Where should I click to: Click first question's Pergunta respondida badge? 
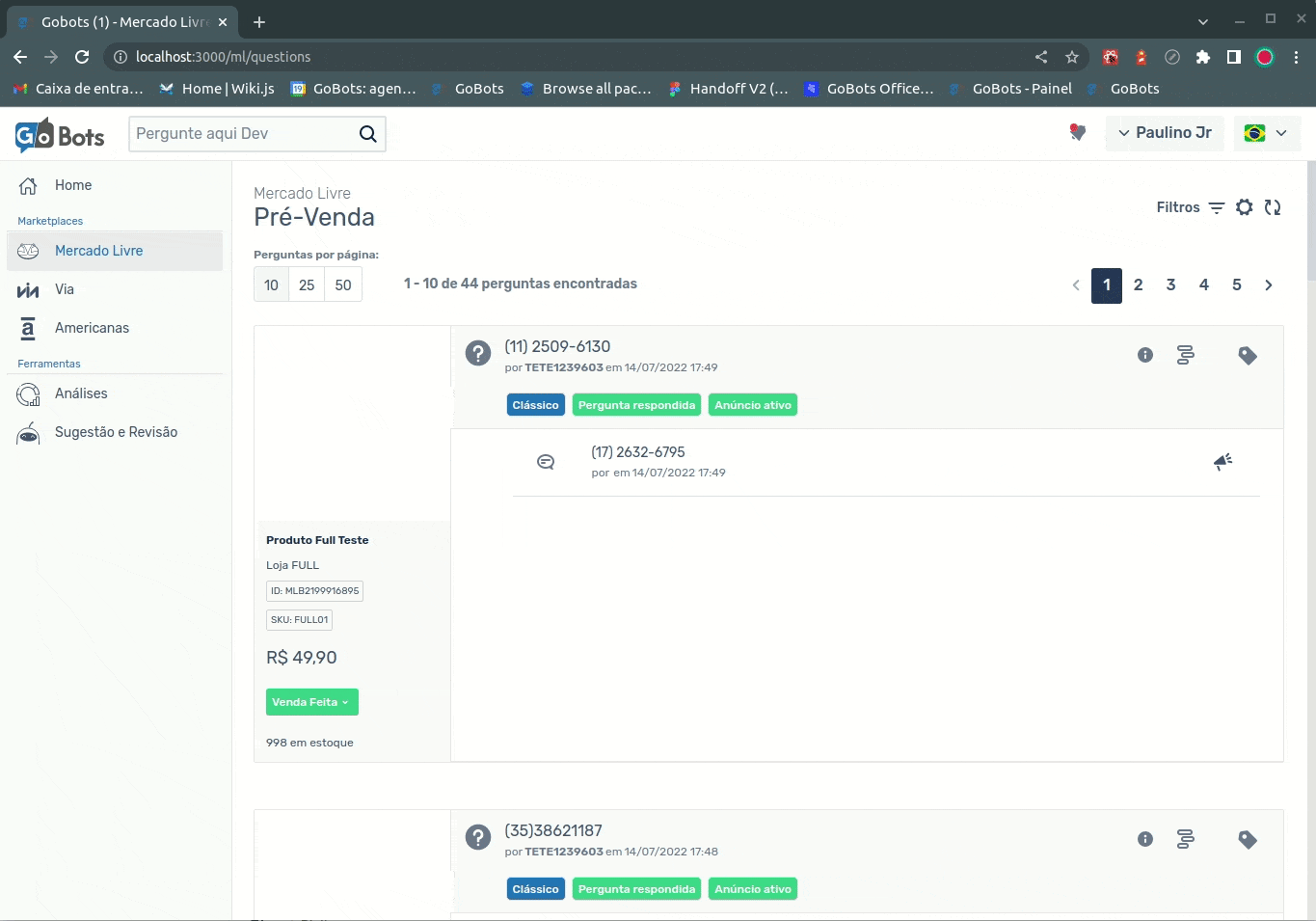637,405
